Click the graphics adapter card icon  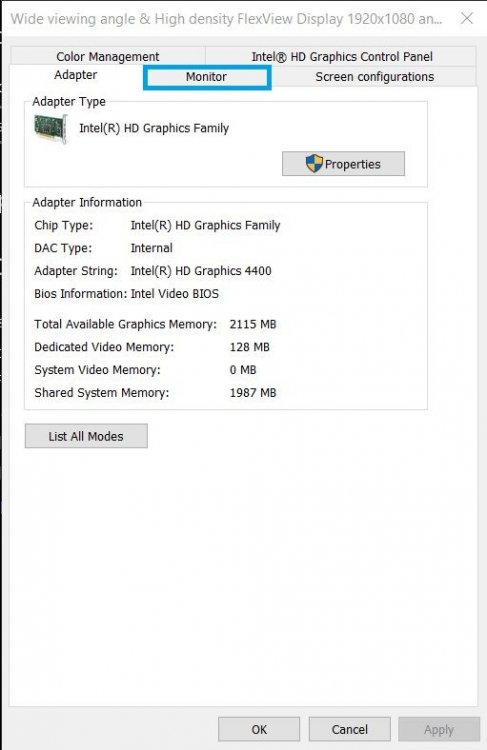point(51,129)
